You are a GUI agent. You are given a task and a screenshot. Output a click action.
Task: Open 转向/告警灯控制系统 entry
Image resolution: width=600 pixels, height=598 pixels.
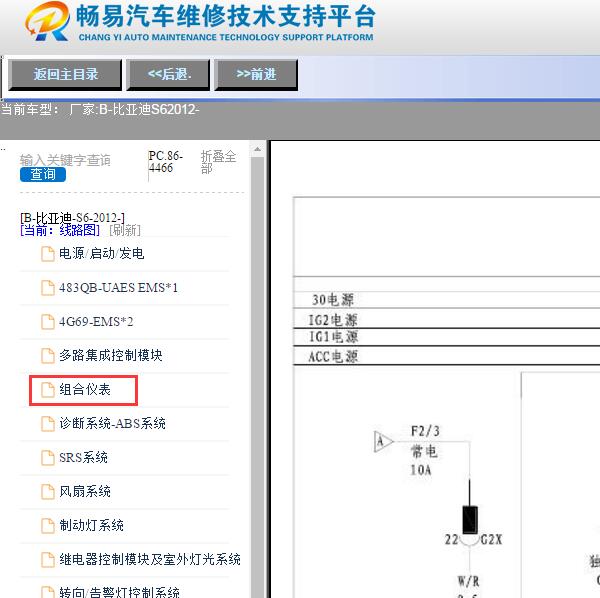point(119,592)
